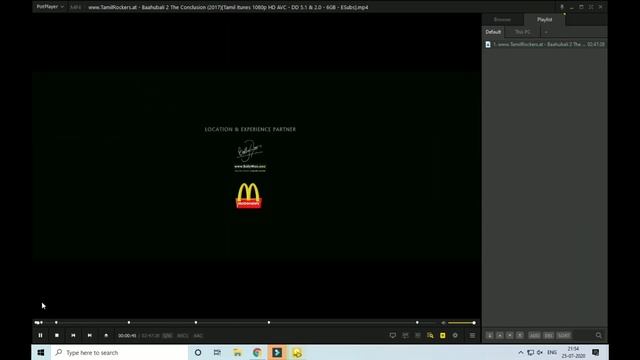The height and width of the screenshot is (360, 640).
Task: Toggle the highlighted playlist search icon
Action: coord(430,336)
